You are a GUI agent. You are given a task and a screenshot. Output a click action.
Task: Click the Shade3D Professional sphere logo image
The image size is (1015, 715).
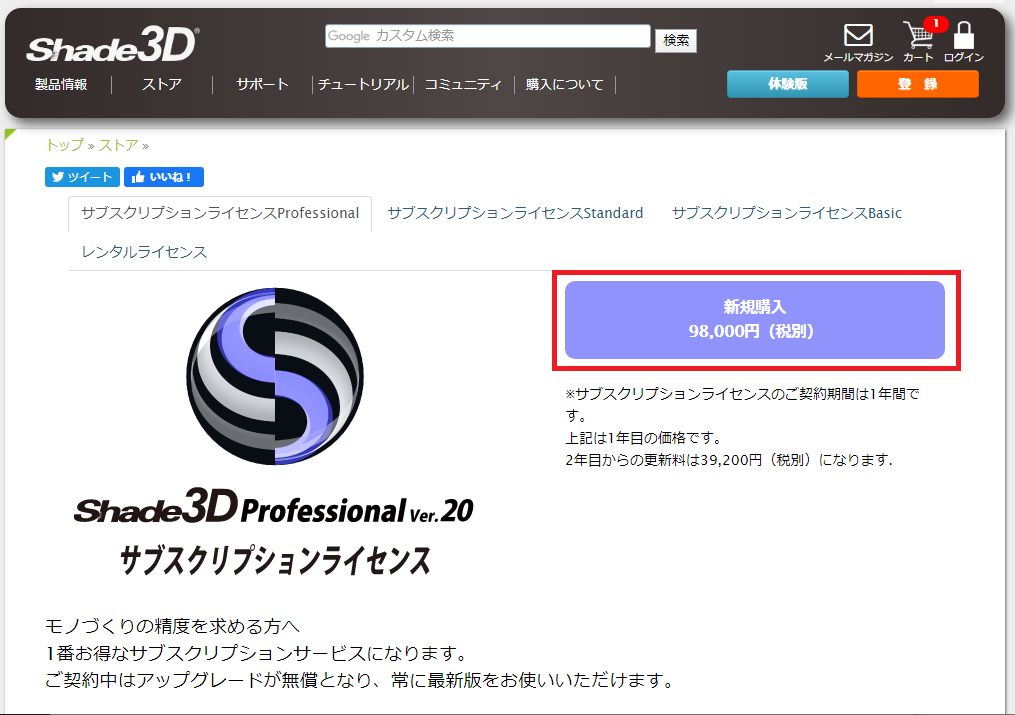[x=275, y=376]
